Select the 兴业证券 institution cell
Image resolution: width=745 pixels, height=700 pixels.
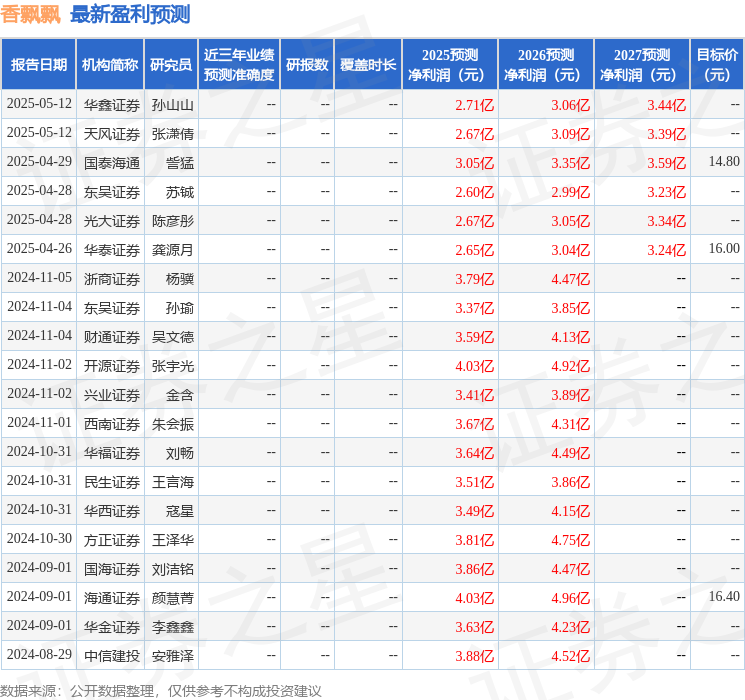[112, 395]
